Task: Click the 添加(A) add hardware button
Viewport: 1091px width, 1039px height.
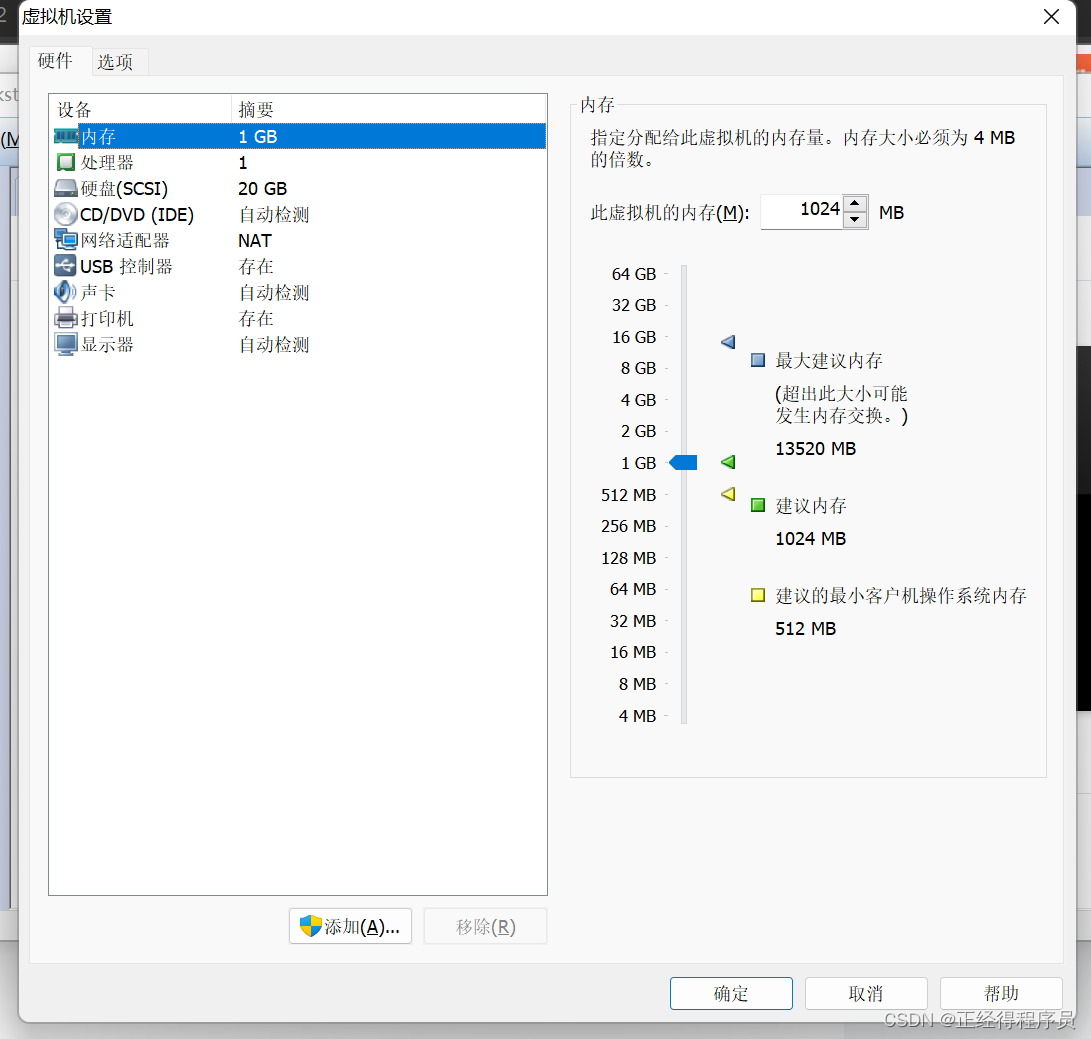Action: click(x=350, y=926)
